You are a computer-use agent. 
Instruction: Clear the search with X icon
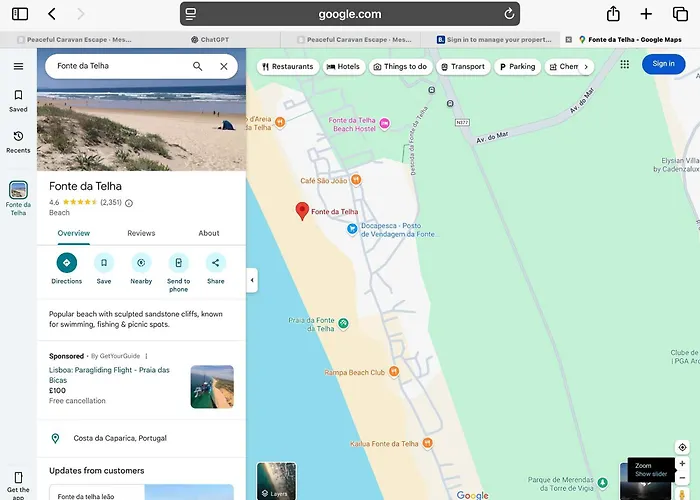click(x=223, y=66)
